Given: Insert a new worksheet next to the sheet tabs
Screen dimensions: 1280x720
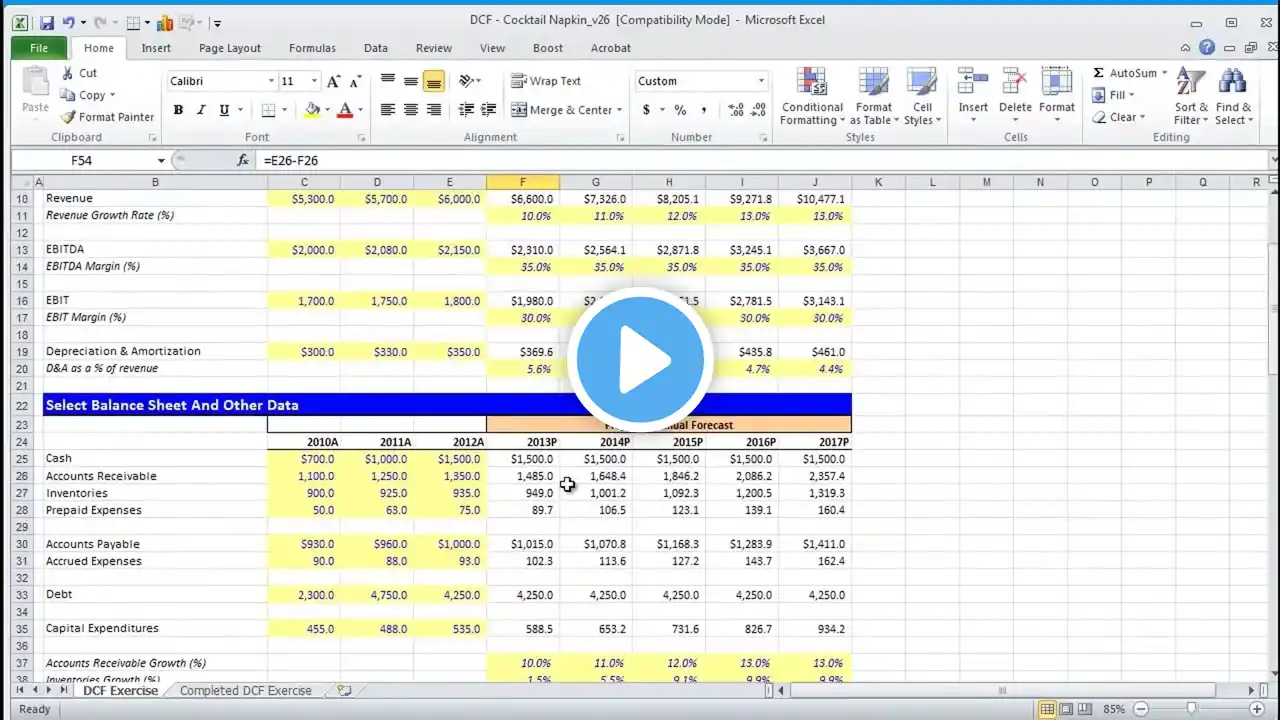Looking at the screenshot, I should tap(345, 690).
